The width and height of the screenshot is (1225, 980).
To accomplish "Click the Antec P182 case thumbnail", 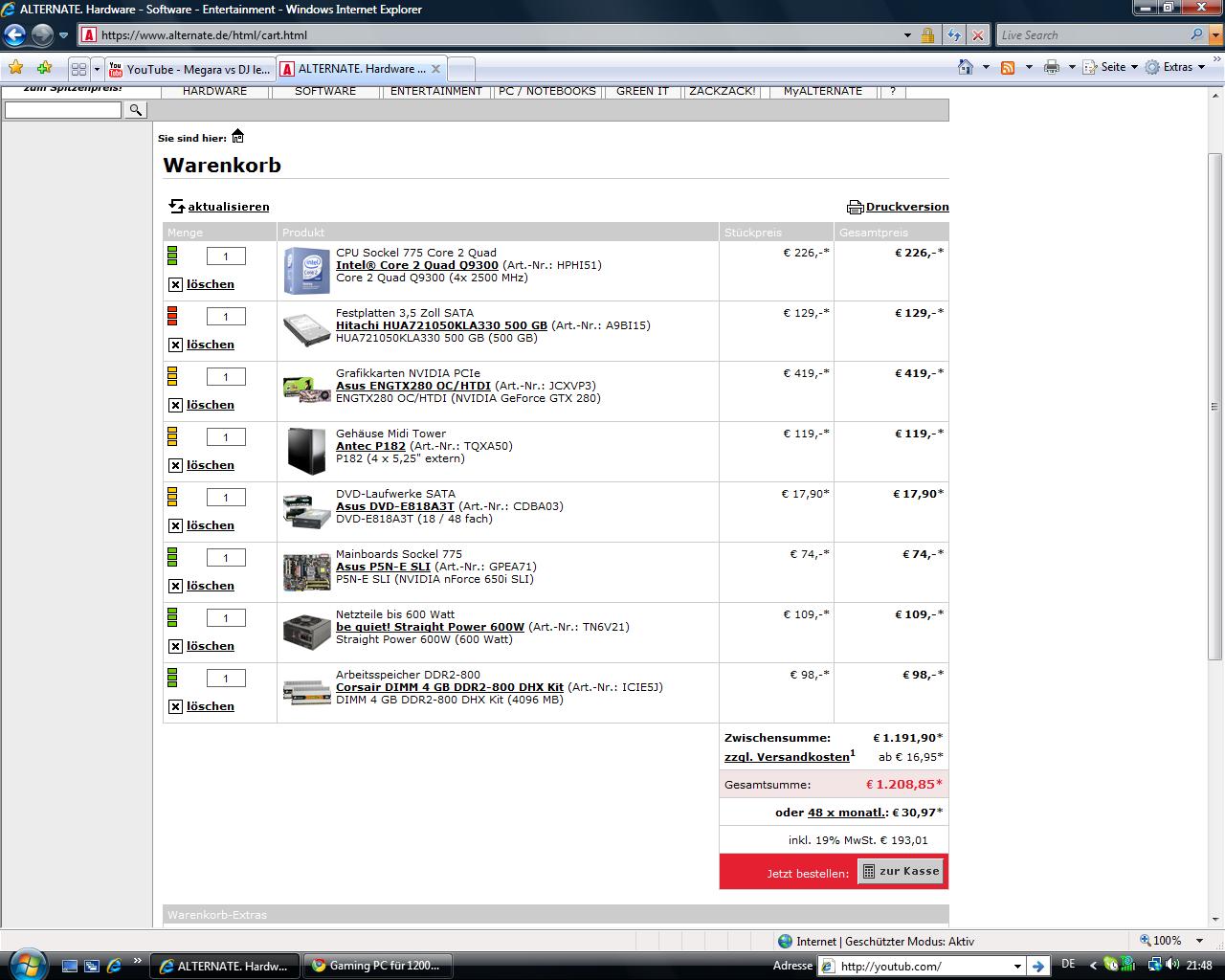I will (x=307, y=451).
